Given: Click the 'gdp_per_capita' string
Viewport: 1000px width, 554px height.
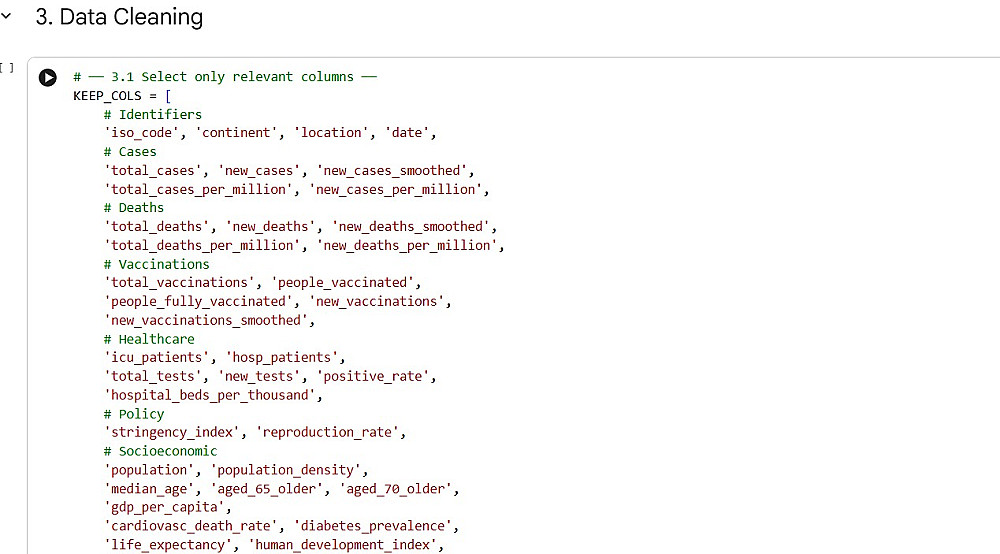Looking at the screenshot, I should (165, 507).
